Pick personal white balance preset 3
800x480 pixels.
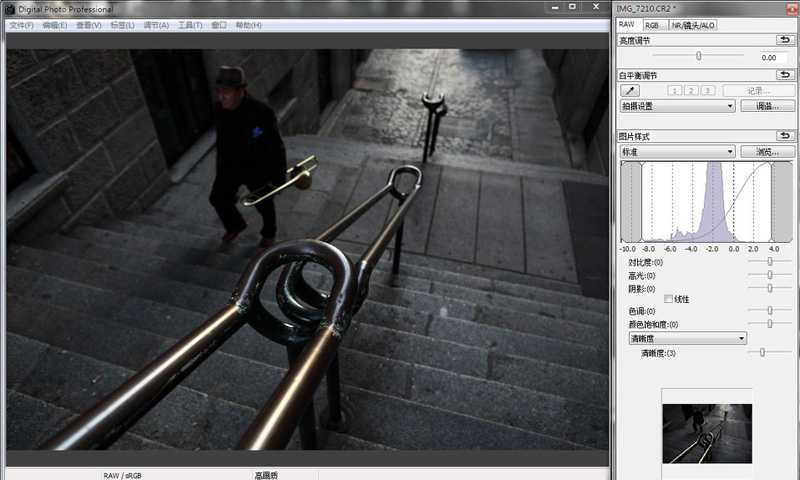tap(708, 91)
